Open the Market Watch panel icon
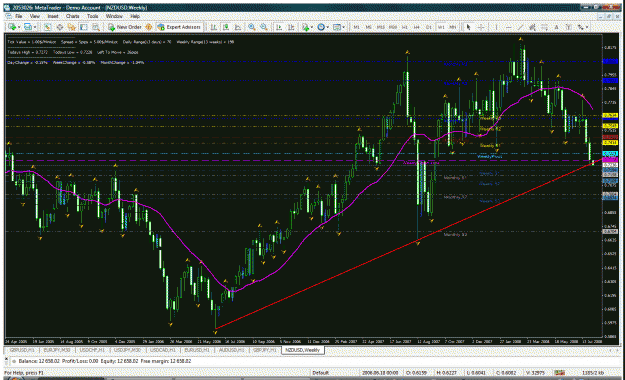 tap(47, 27)
